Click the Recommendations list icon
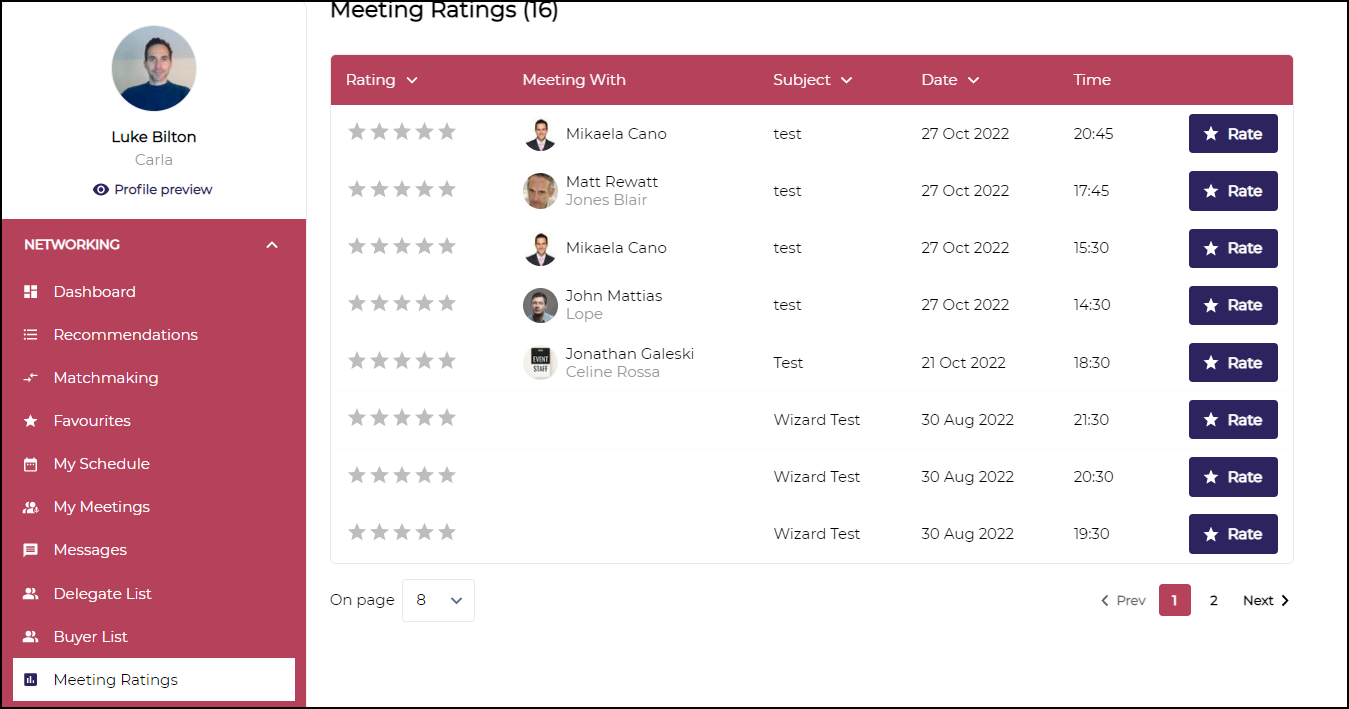The image size is (1349, 709). pos(31,335)
